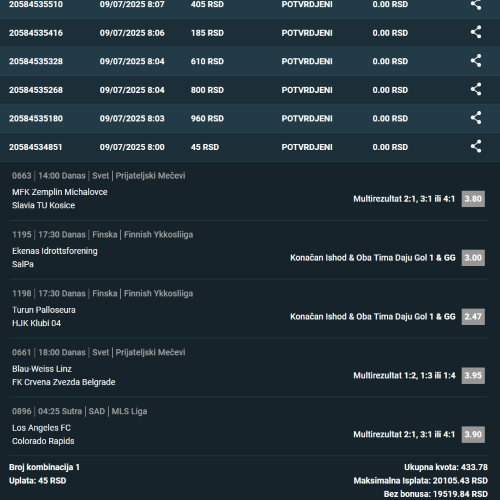Click MFK Zemplin Michalovce team name
This screenshot has height=500, width=500.
[x=60, y=192]
